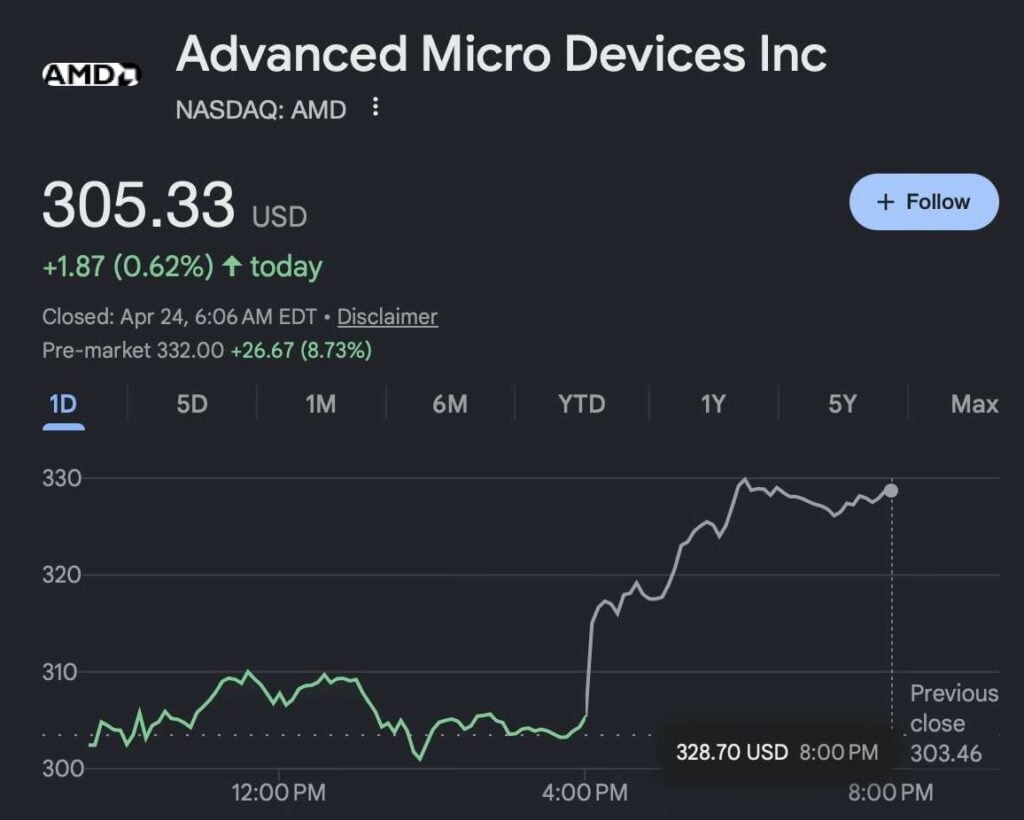Click the green up arrow beside today
The height and width of the screenshot is (820, 1024).
232,266
